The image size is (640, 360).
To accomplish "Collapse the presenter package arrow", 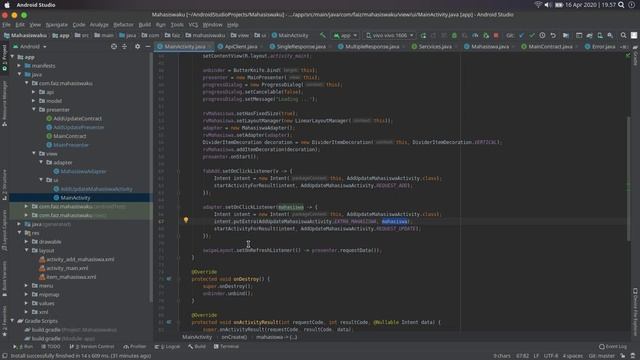I will coord(34,109).
